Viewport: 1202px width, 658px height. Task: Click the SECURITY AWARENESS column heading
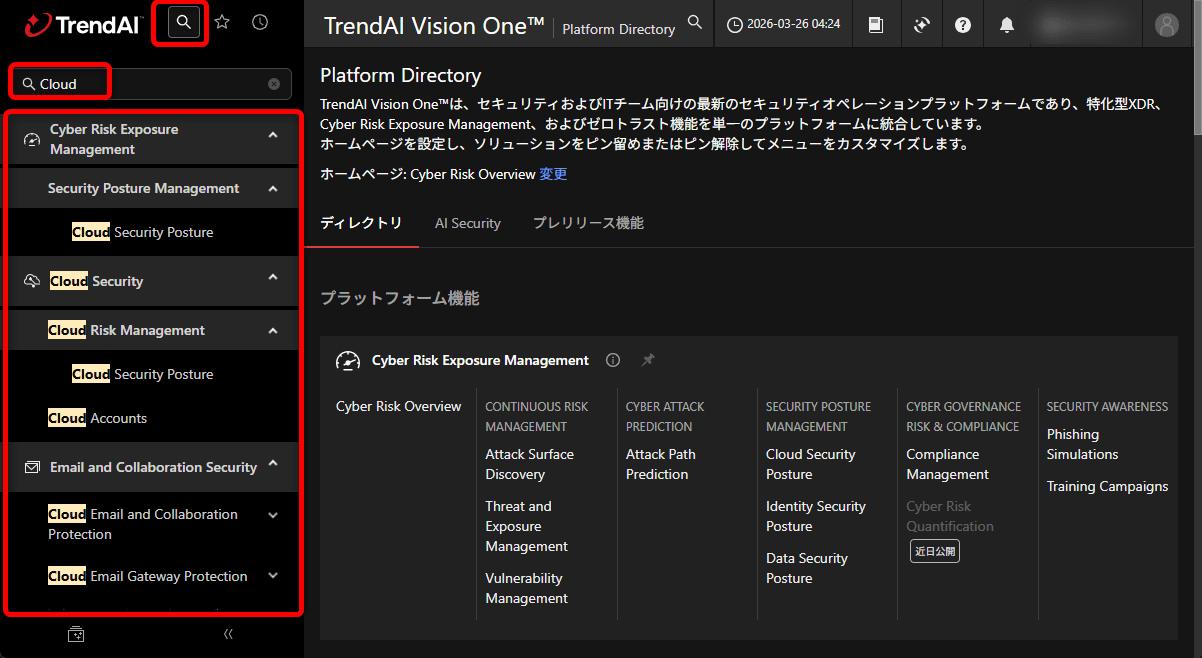tap(1107, 407)
